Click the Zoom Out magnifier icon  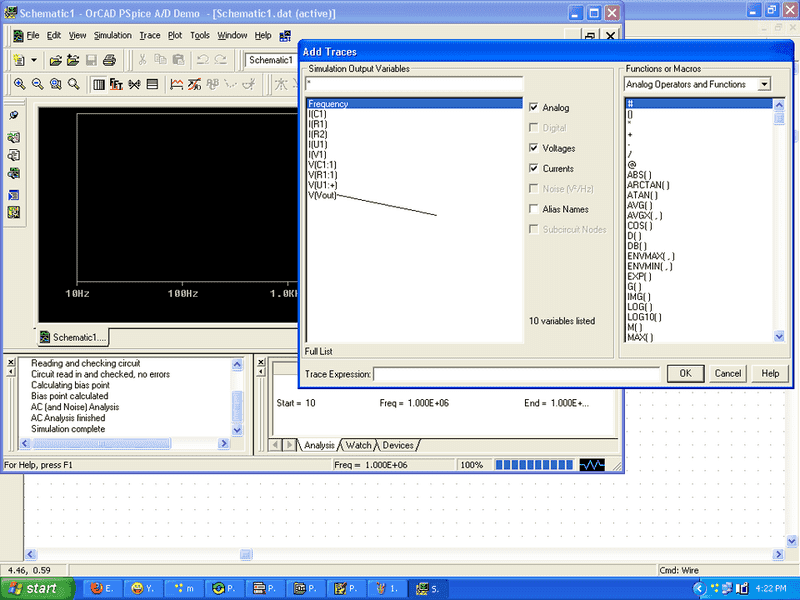37,84
